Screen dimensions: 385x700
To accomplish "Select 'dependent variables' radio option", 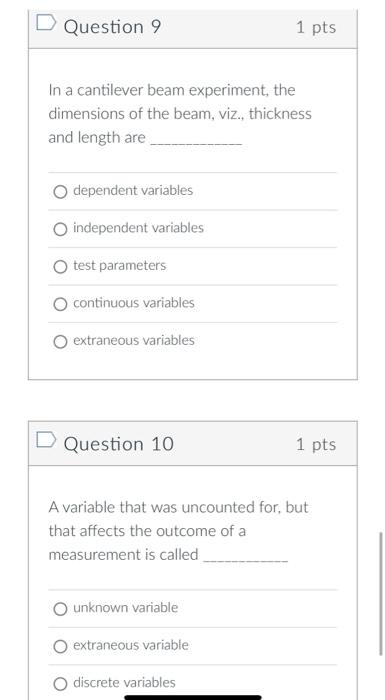I will 60,192.
